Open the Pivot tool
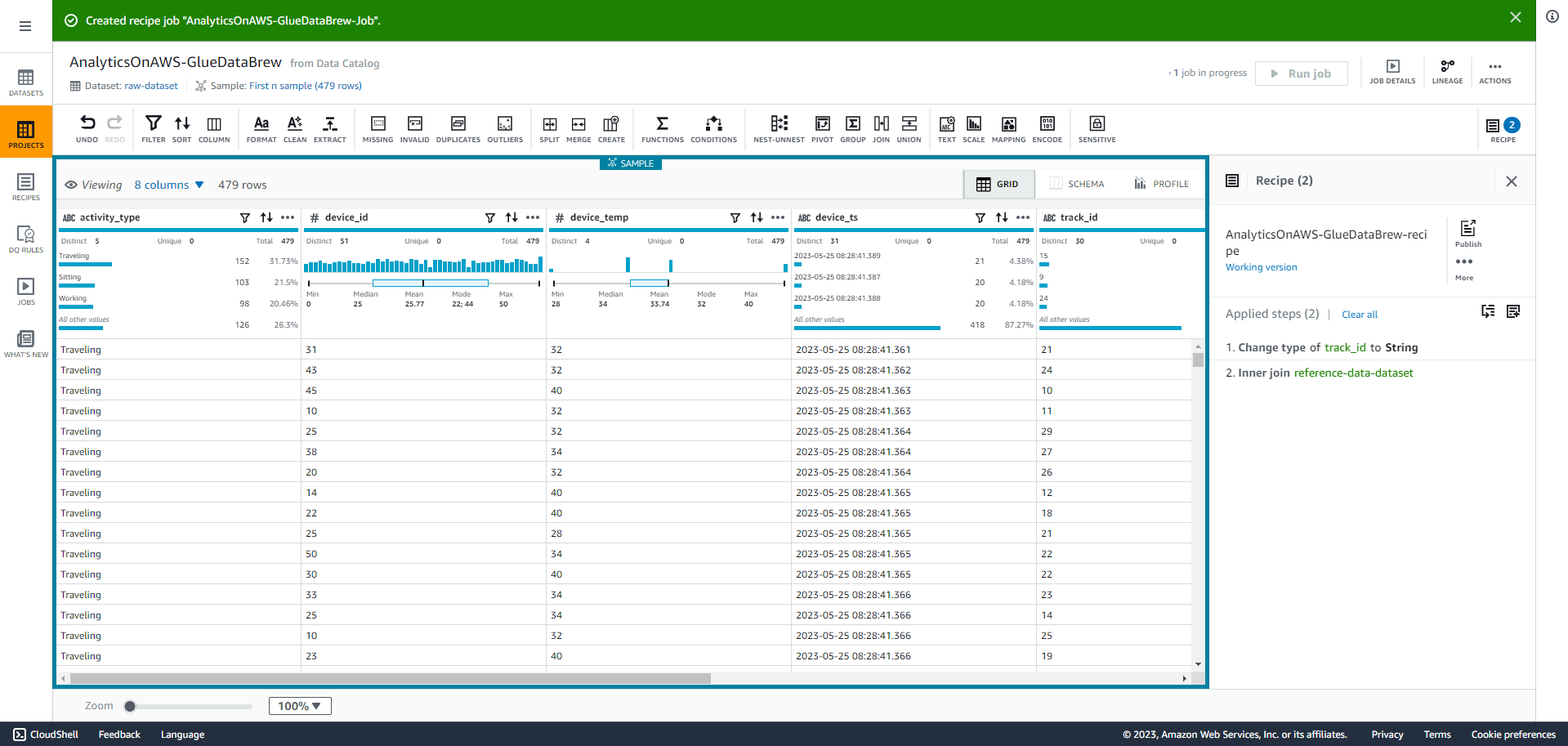Viewport: 1568px width, 746px height. (x=822, y=129)
